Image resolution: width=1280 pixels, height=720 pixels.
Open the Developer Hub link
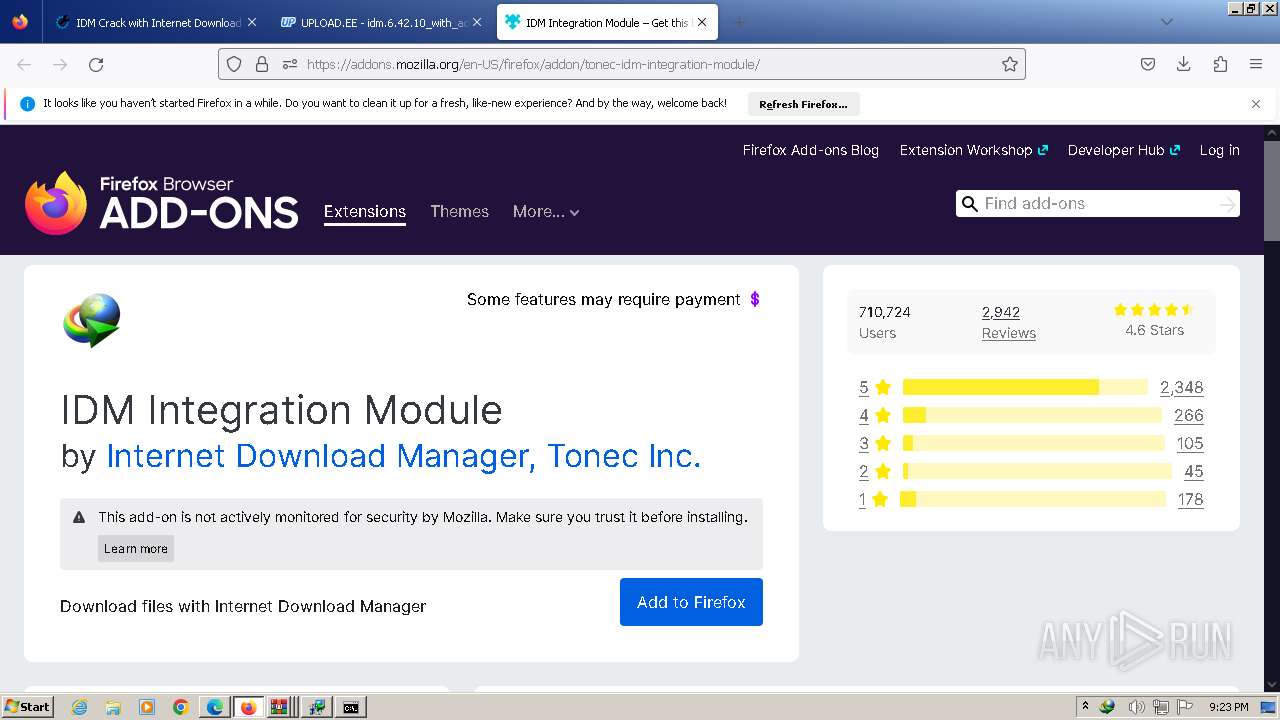pos(1124,150)
